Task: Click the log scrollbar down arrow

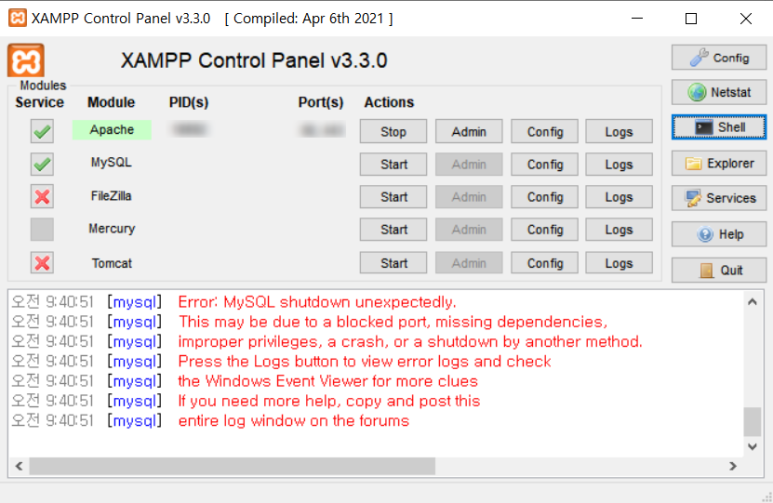Action: [752, 446]
